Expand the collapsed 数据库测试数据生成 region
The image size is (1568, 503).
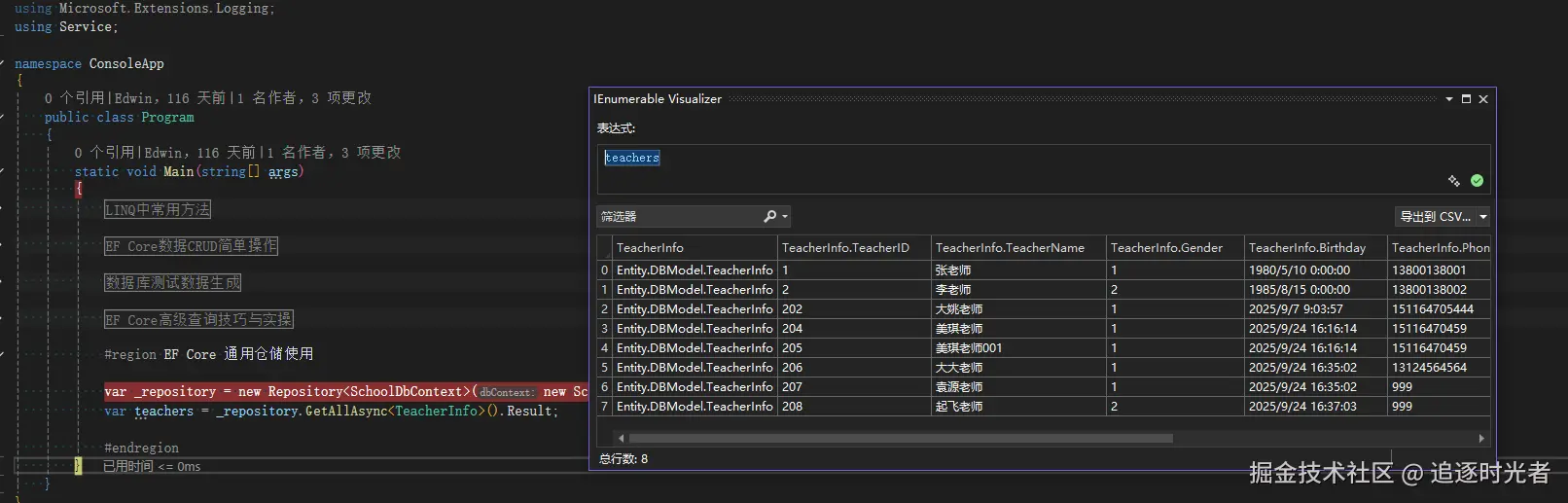[172, 282]
